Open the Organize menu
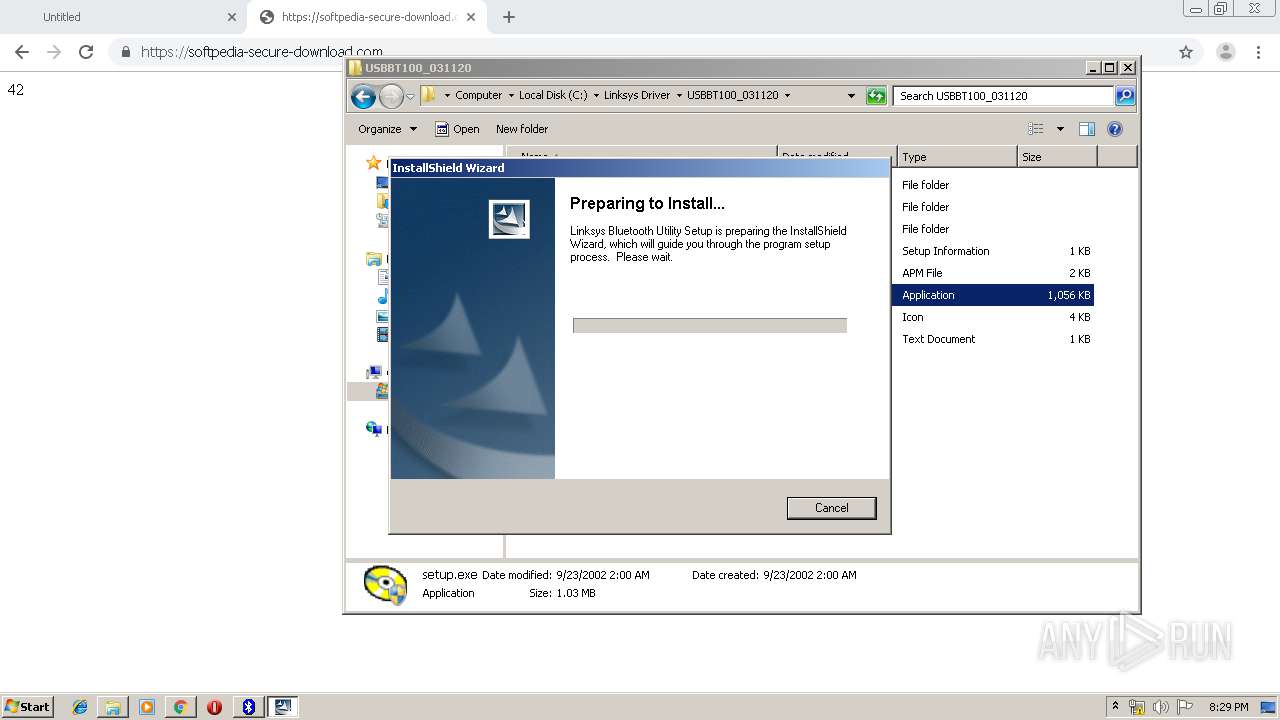 click(387, 129)
